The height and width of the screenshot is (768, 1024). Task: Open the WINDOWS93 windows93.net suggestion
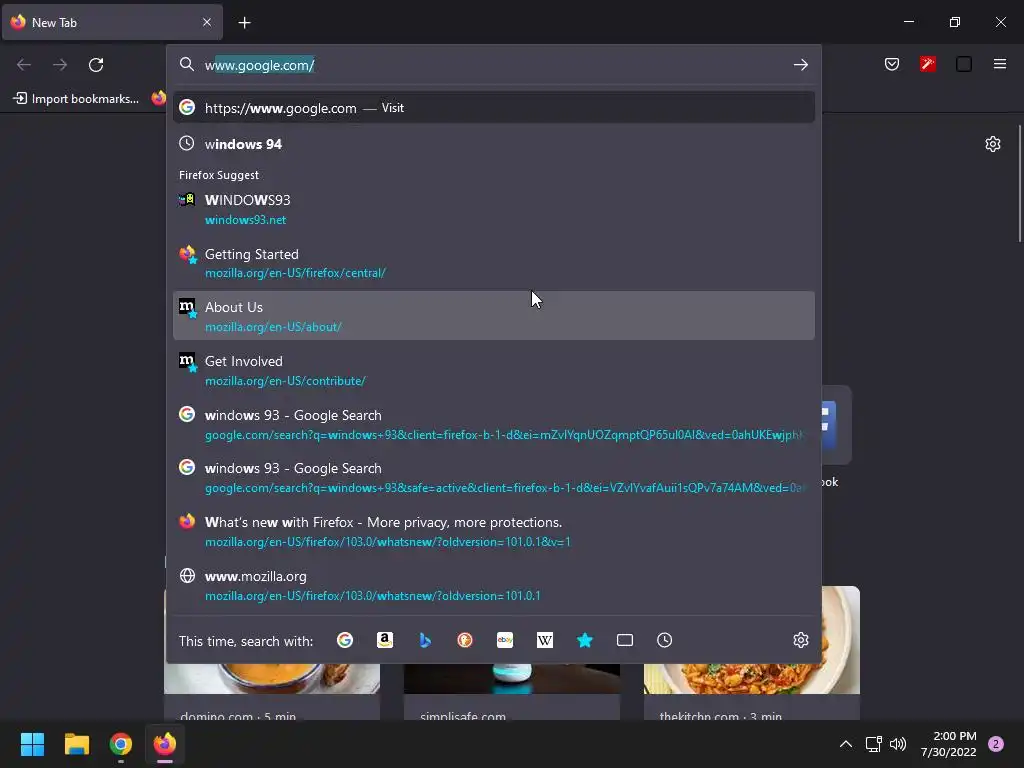494,210
